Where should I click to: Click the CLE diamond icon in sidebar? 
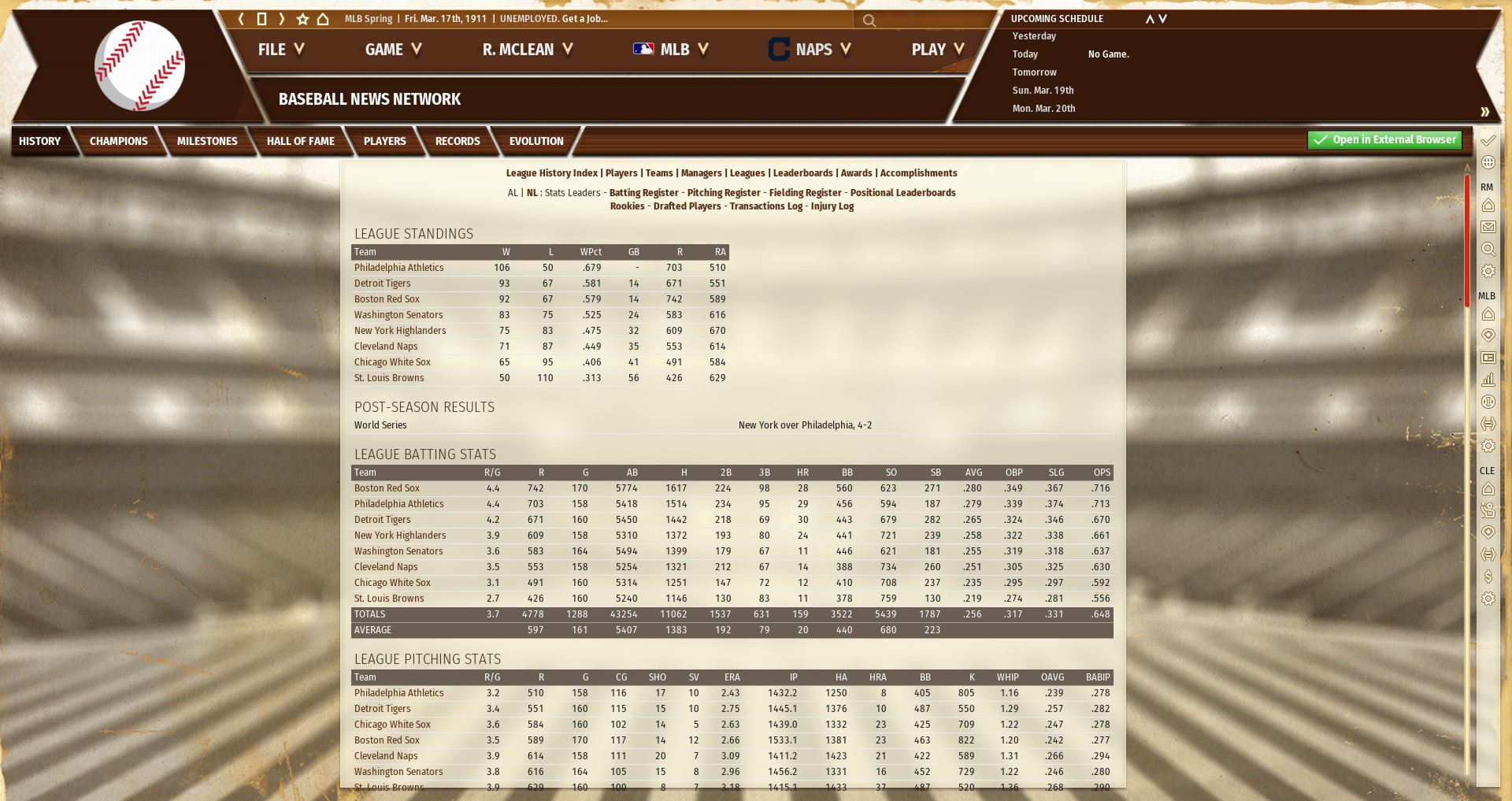(1488, 532)
